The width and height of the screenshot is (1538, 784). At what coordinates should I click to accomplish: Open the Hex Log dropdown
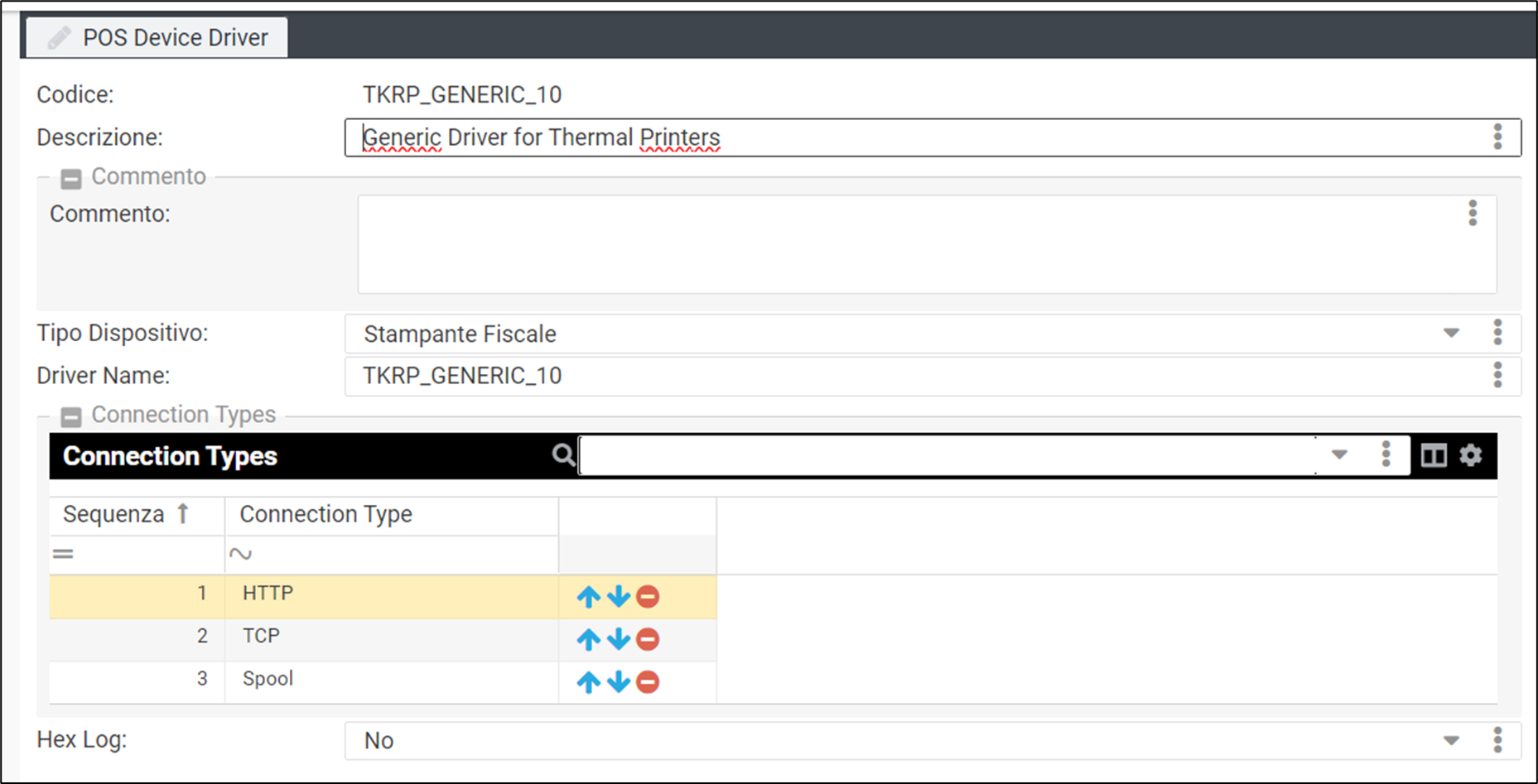tap(1451, 741)
